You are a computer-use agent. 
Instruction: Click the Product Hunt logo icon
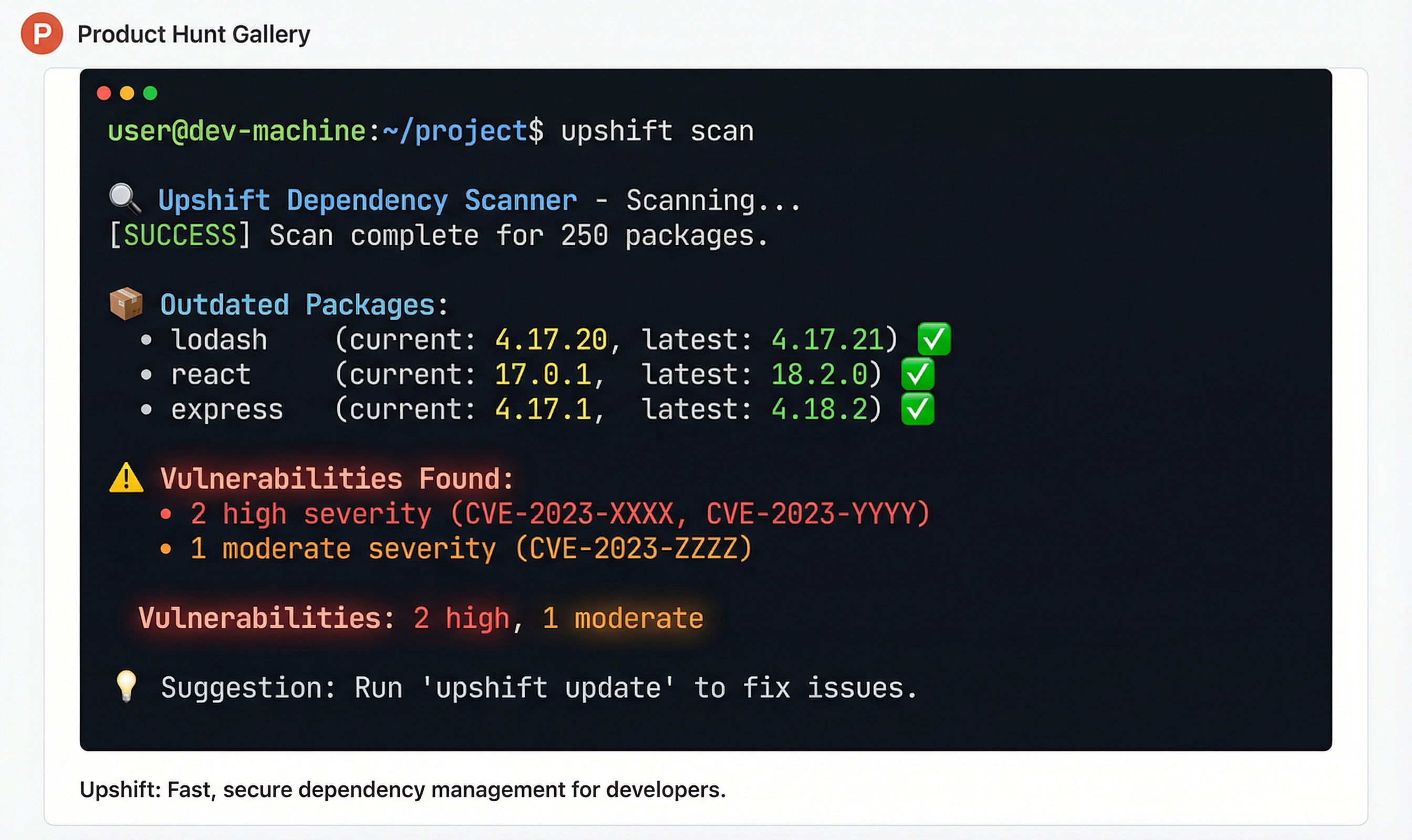tap(41, 34)
